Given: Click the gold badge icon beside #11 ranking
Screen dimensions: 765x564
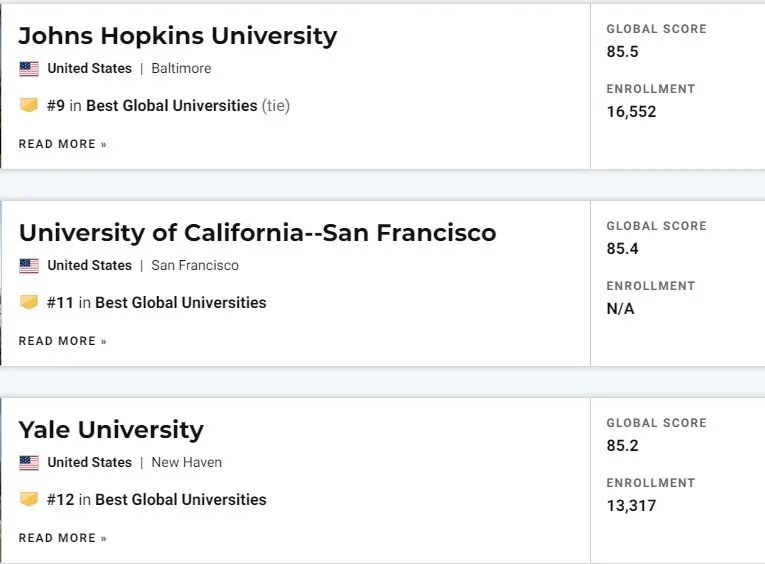Looking at the screenshot, I should [x=29, y=302].
